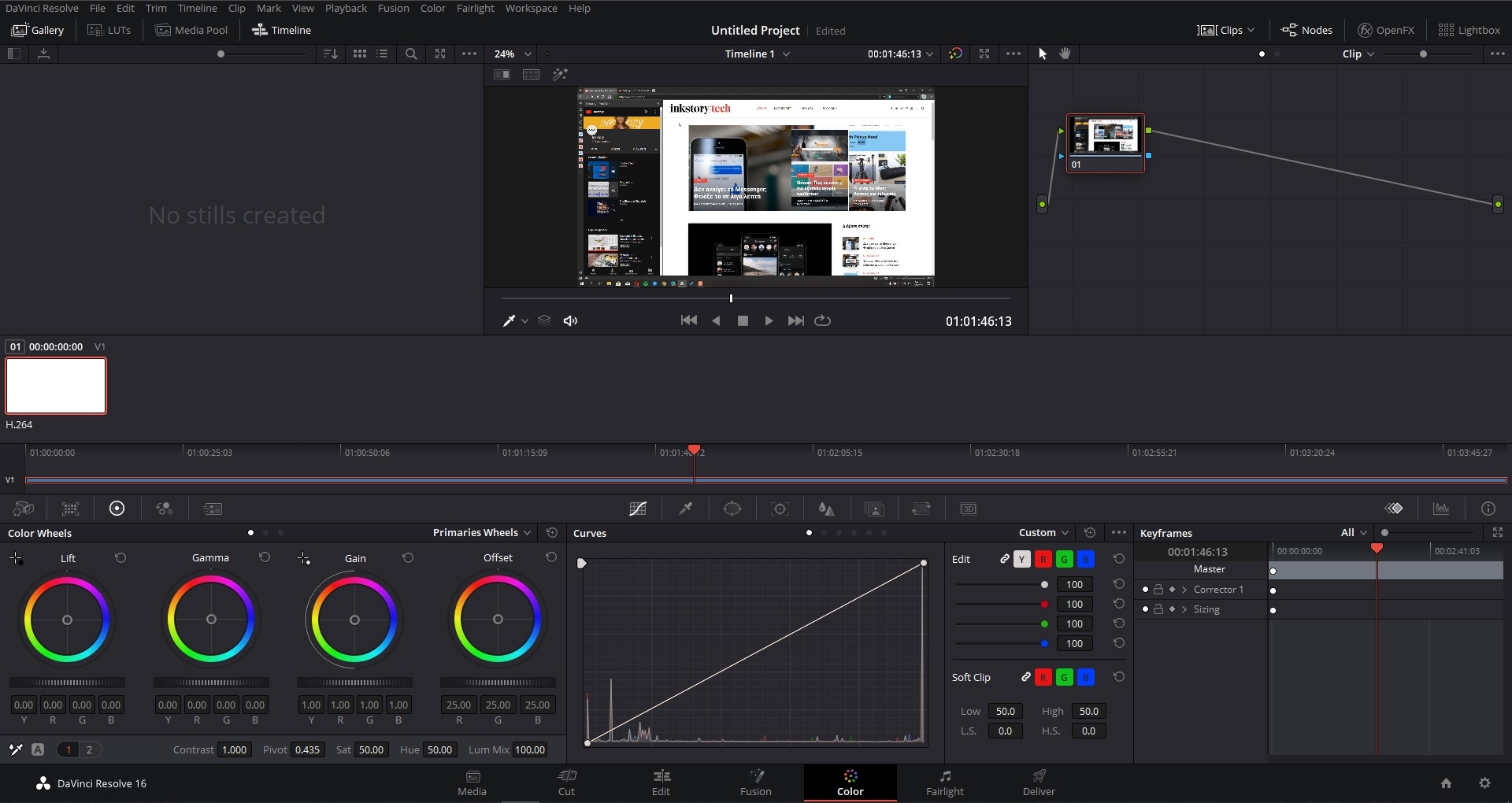Open the Power Window palette
Screen dimensions: 1512x803
click(732, 509)
